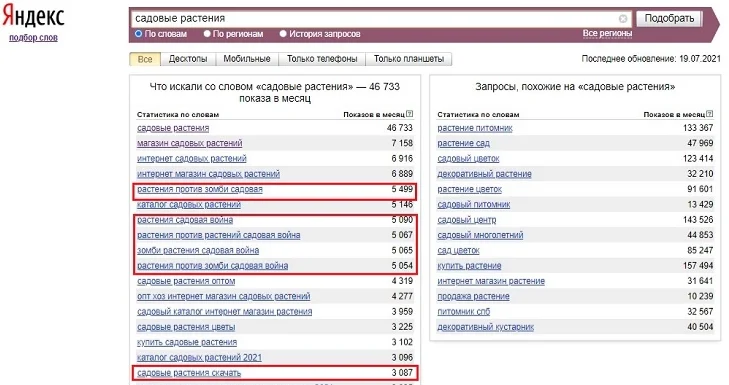Open 'продажа растение' similar query link
This screenshot has height=385, width=729.
coord(473,297)
